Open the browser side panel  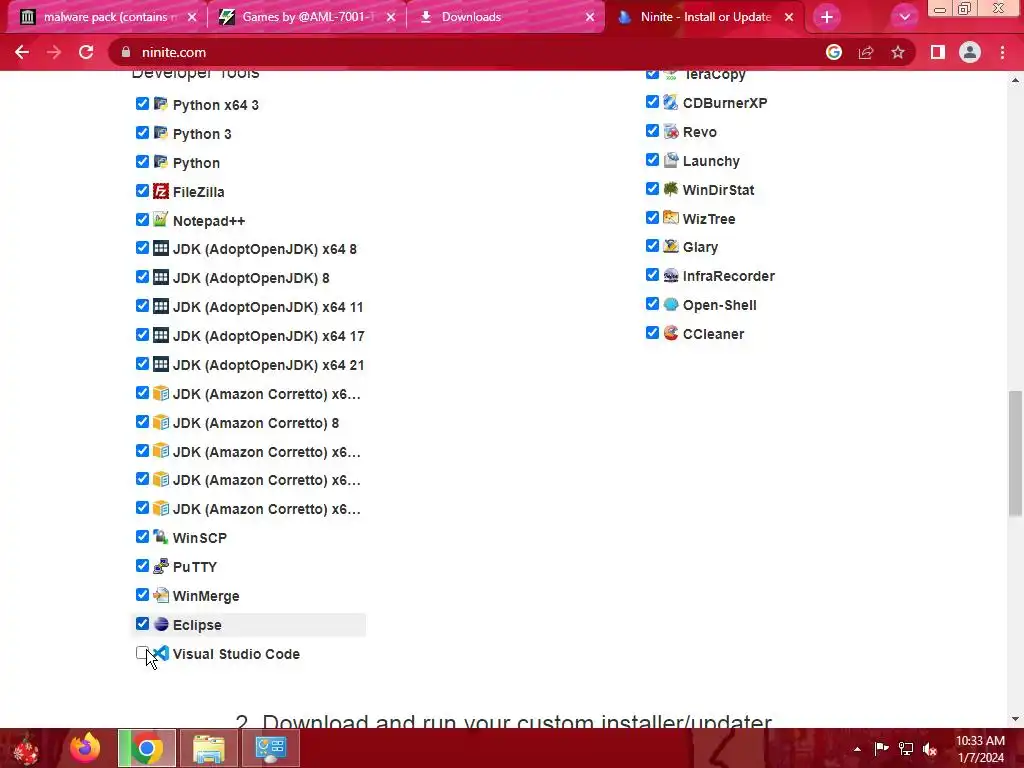[x=938, y=52]
